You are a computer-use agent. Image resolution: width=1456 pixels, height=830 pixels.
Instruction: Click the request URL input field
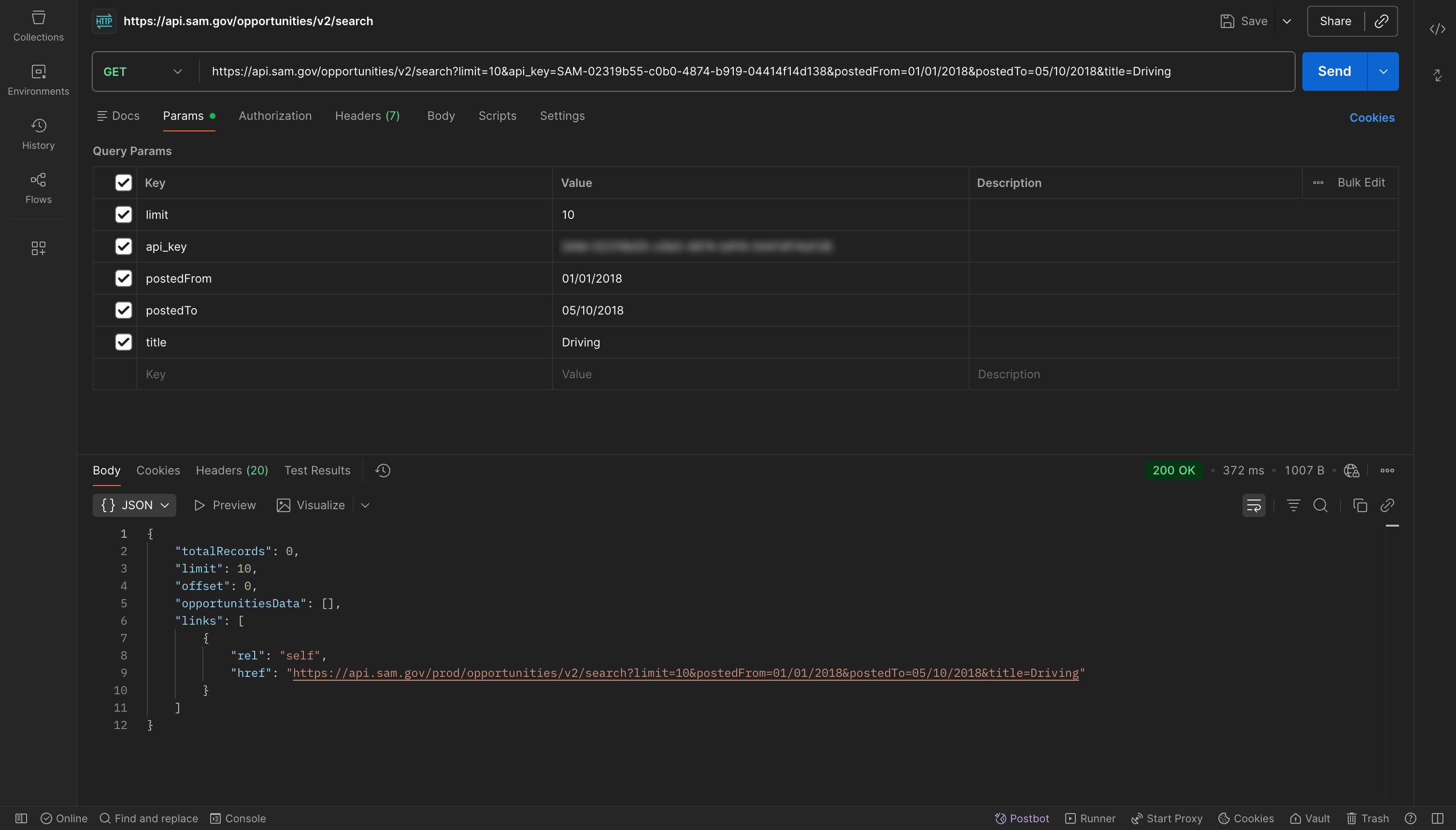click(x=746, y=71)
